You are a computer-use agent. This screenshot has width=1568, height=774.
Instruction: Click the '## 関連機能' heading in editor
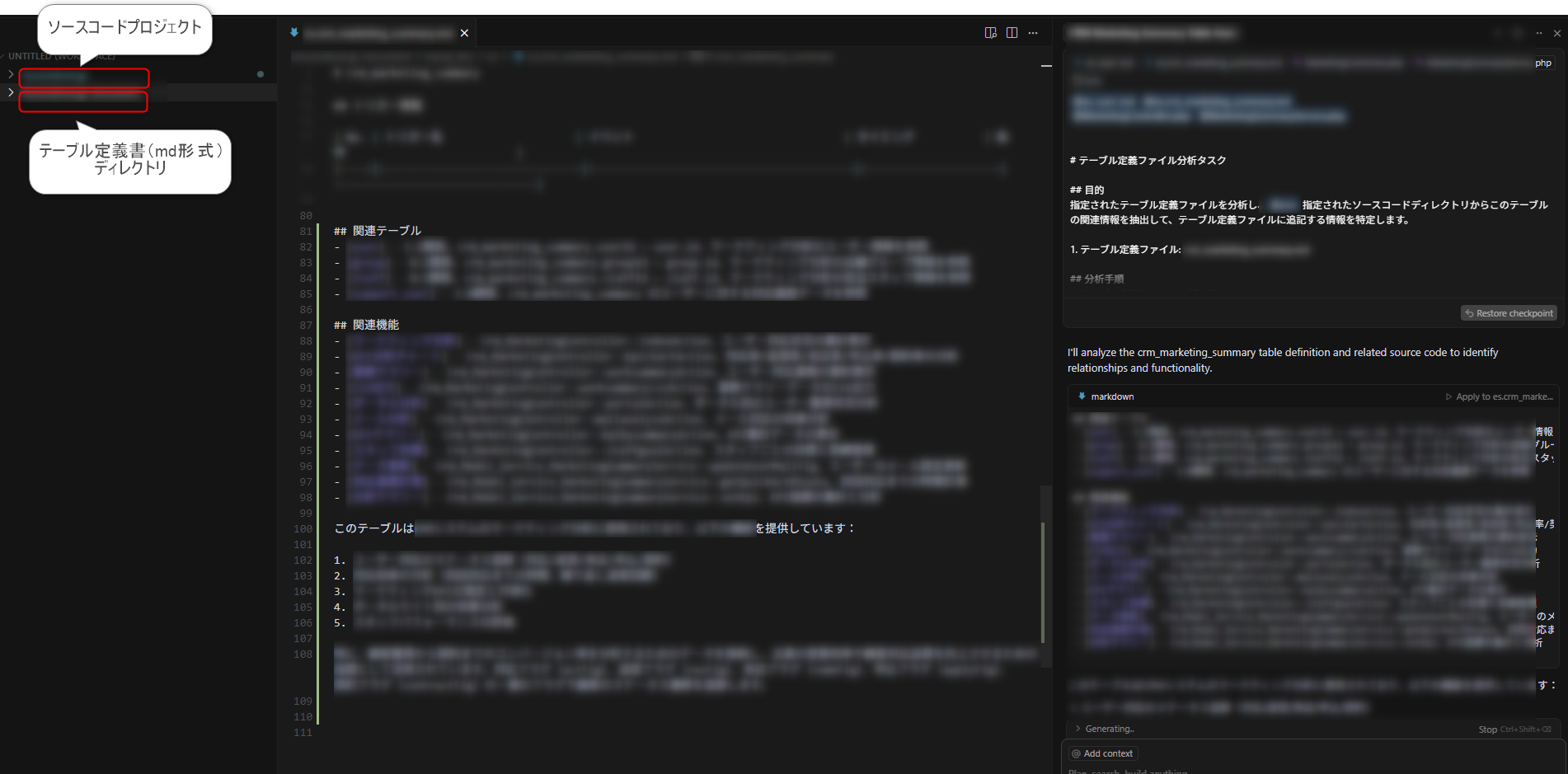coord(366,325)
